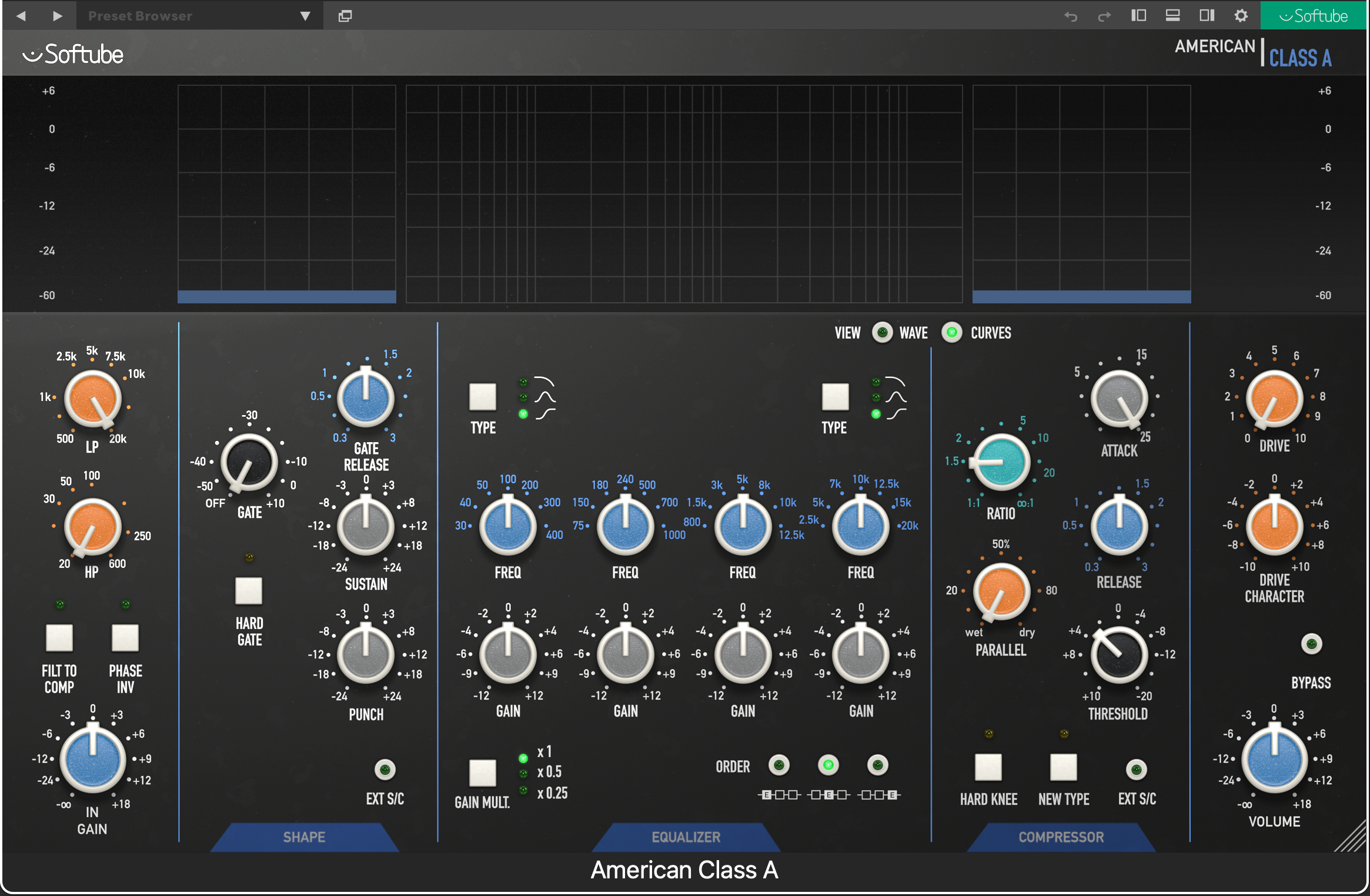Open the settings gear
This screenshot has width=1370, height=896.
1241,15
